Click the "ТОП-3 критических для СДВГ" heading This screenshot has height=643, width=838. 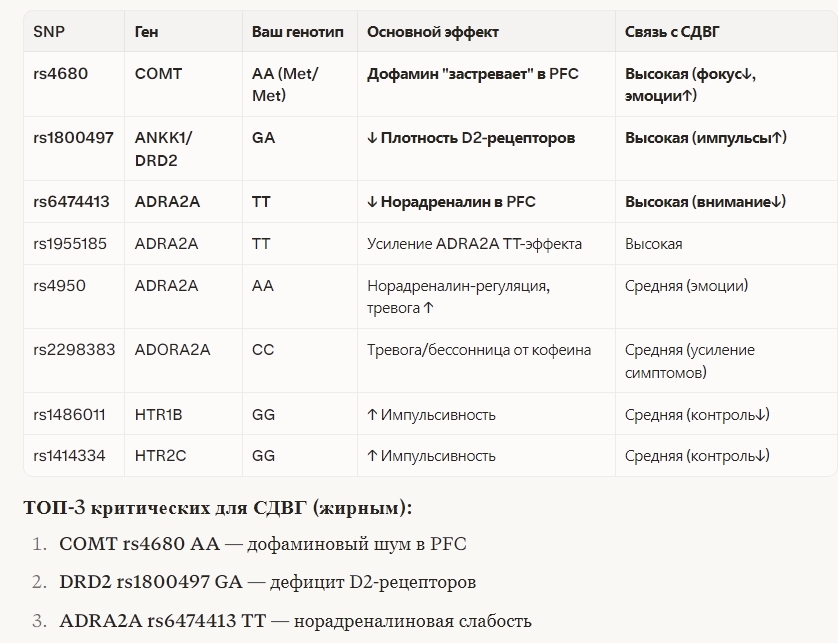(x=217, y=508)
